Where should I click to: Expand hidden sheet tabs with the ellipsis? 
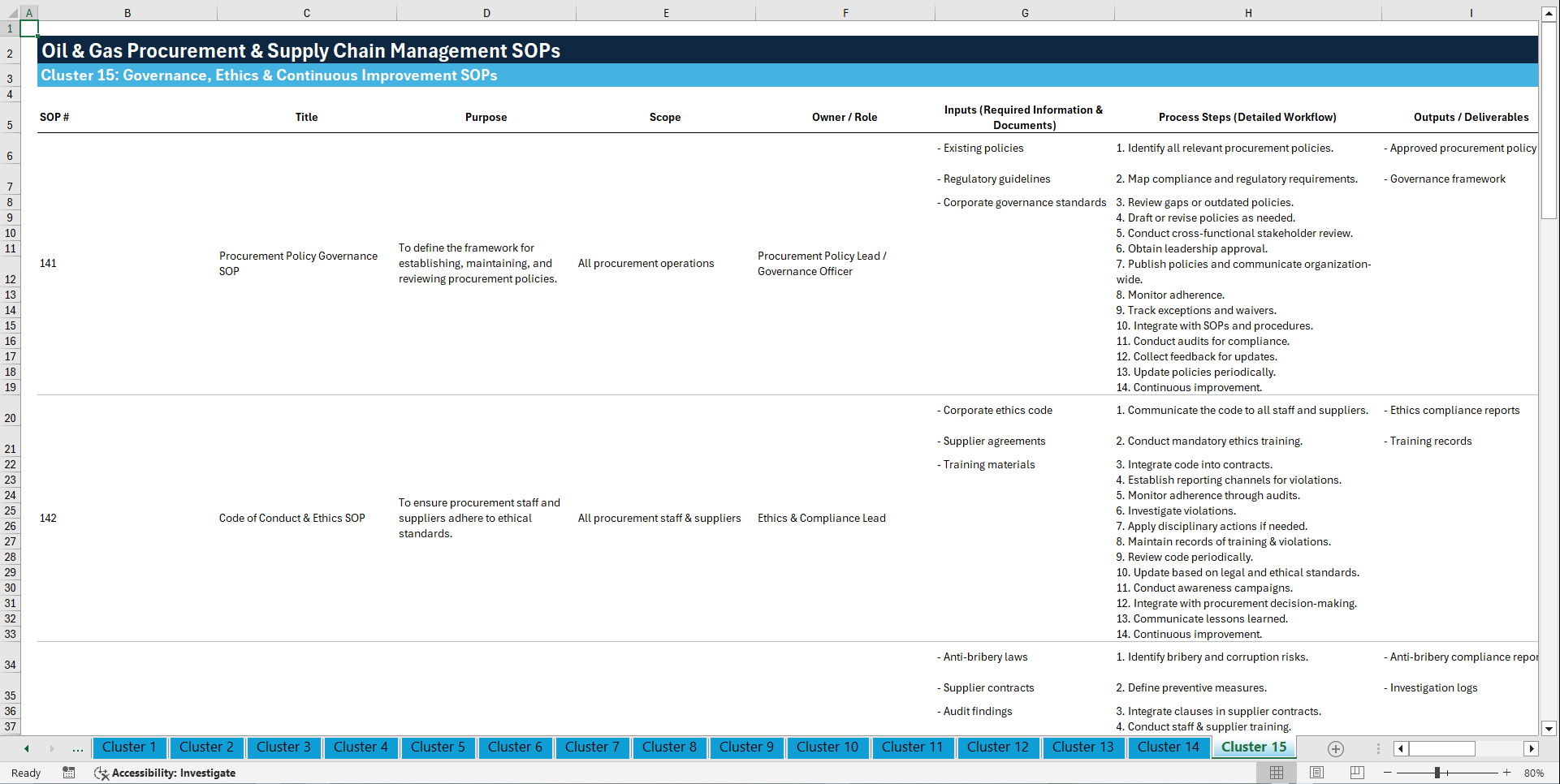(x=77, y=747)
